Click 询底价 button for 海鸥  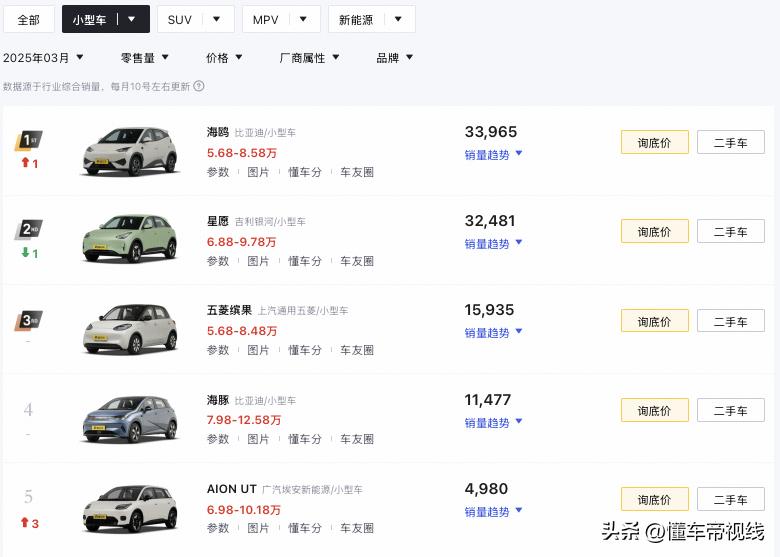pyautogui.click(x=654, y=143)
